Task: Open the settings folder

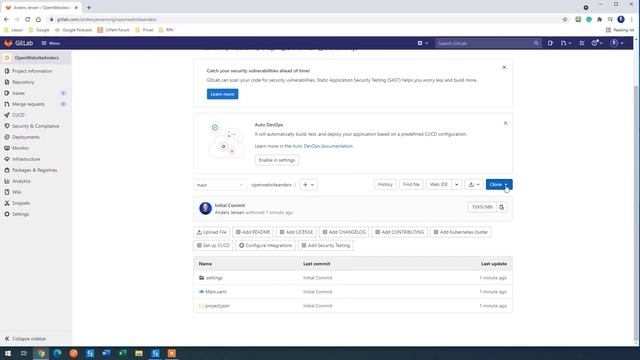Action: click(214, 278)
